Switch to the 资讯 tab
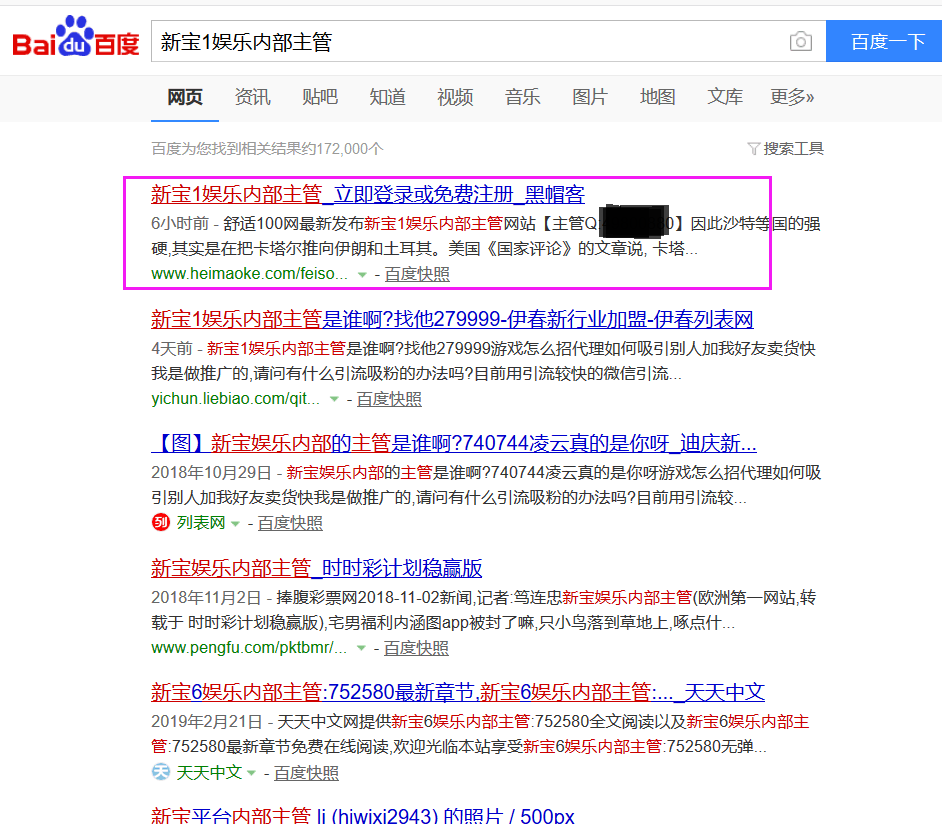Viewport: 942px width, 824px height. click(252, 97)
